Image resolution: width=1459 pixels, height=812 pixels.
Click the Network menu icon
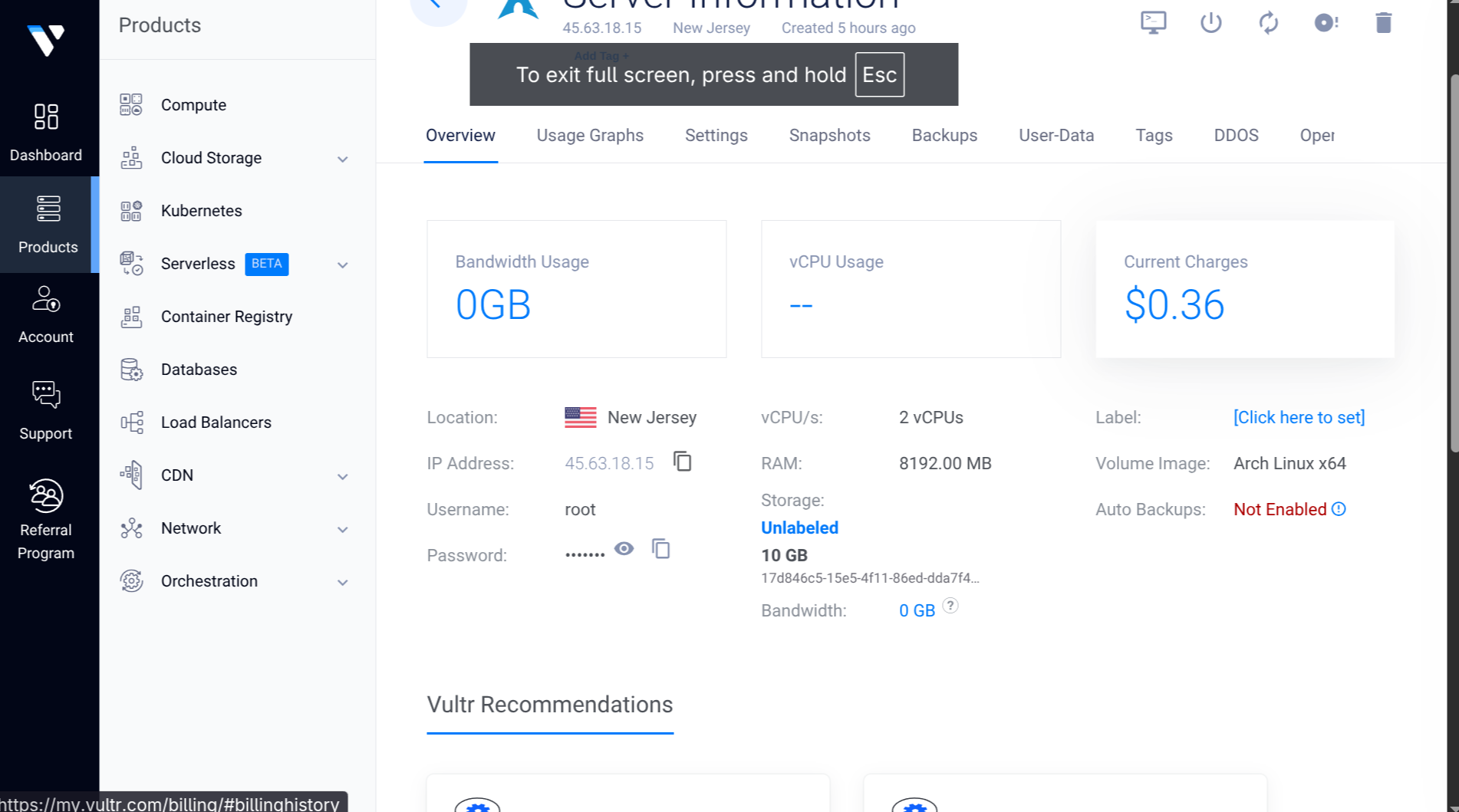click(x=131, y=528)
